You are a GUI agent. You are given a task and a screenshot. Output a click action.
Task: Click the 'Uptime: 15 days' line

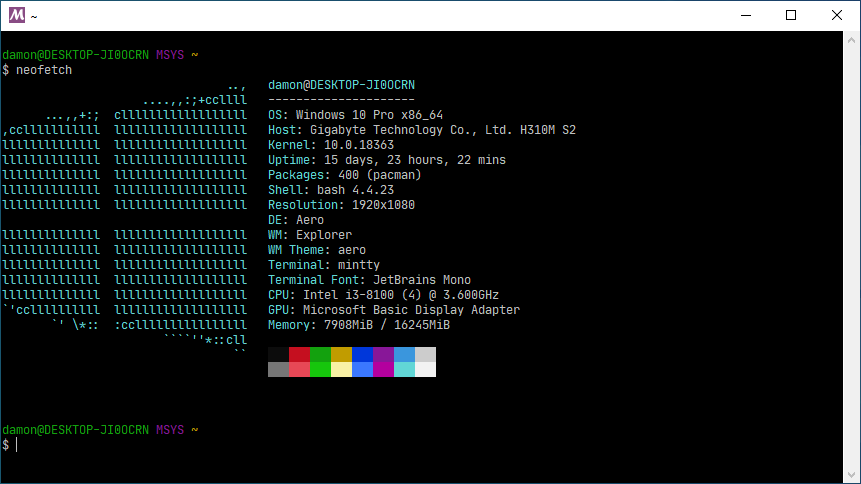pos(387,160)
